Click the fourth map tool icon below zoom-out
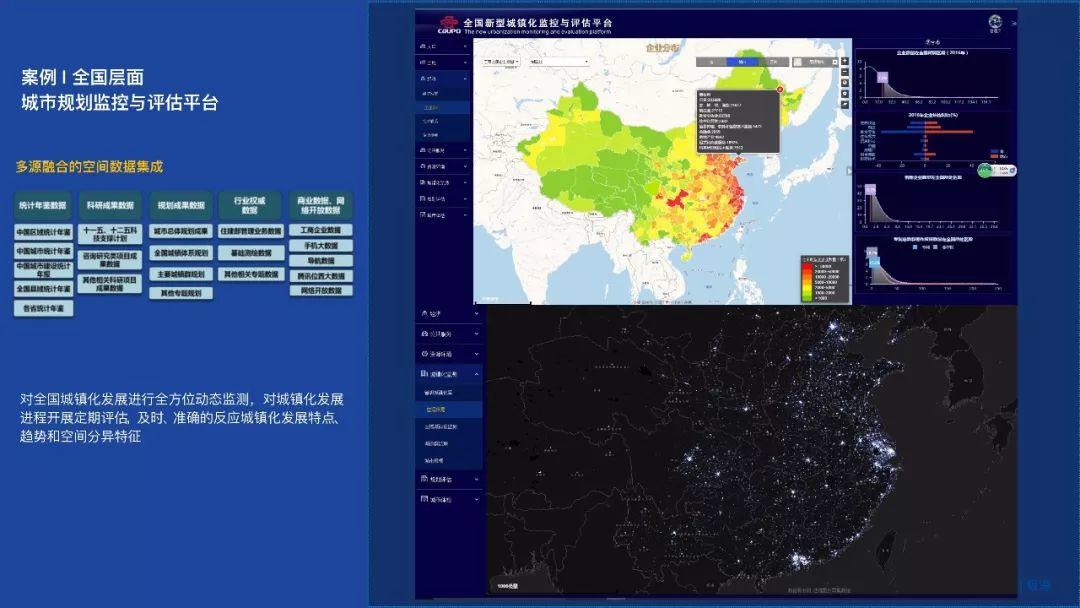The image size is (1080, 608). coord(845,94)
